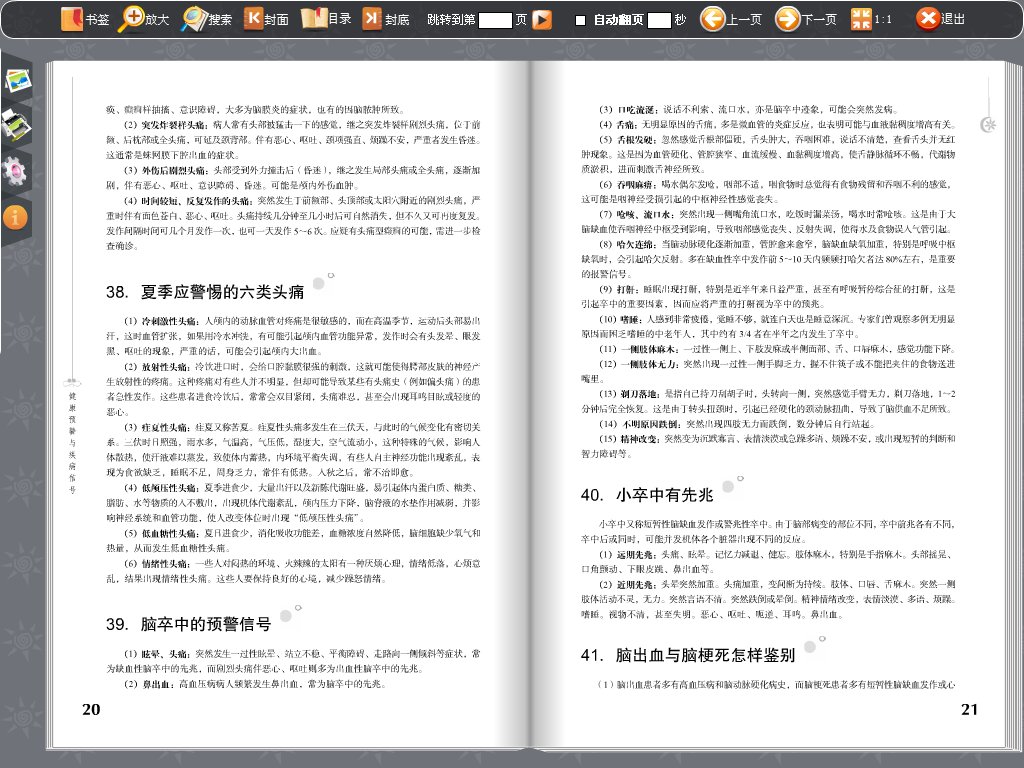Go to 下一页 next page
Image resolution: width=1024 pixels, height=768 pixels.
click(806, 19)
